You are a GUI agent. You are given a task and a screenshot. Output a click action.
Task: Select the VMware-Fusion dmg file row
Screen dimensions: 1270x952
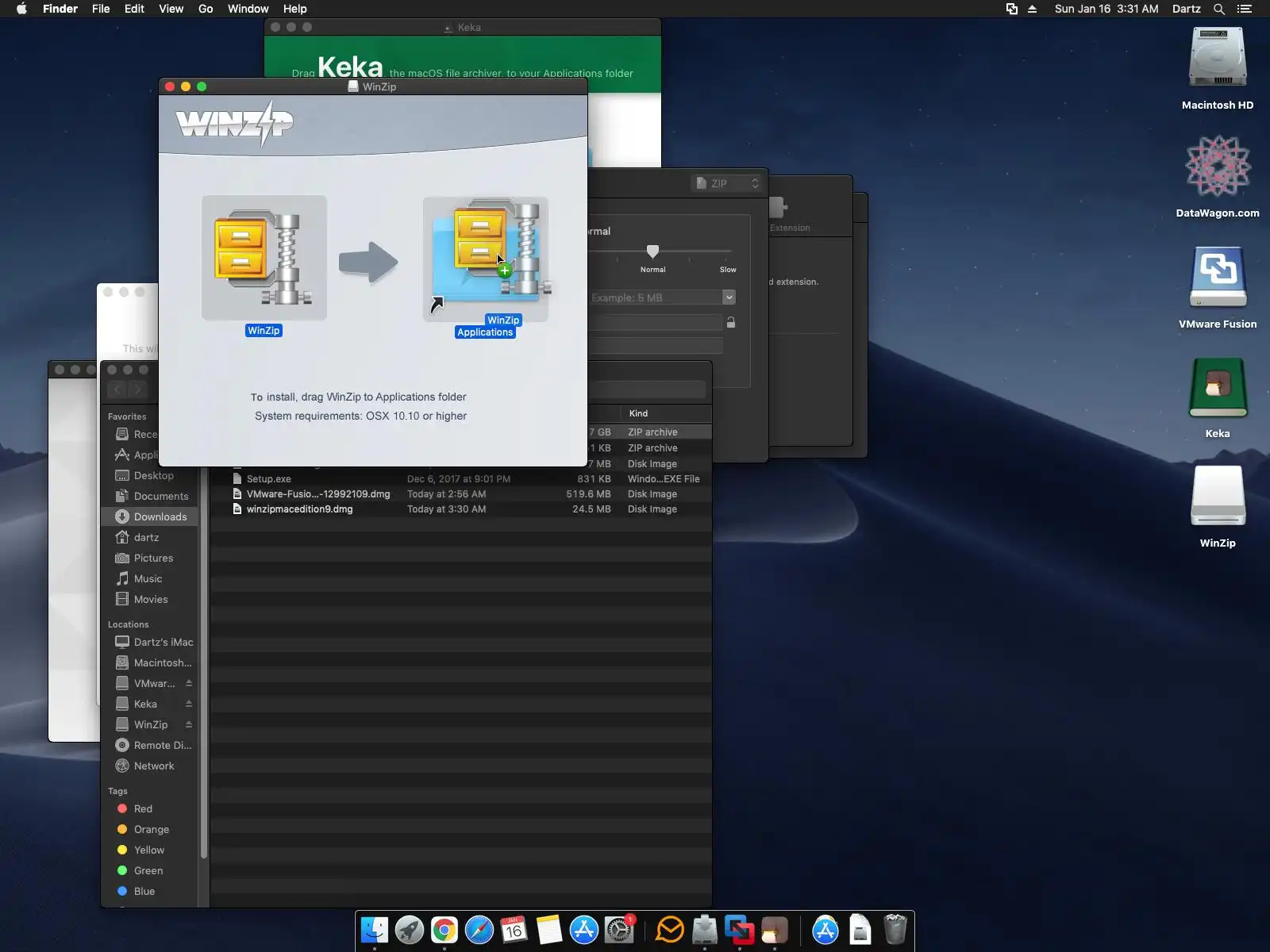coord(460,494)
